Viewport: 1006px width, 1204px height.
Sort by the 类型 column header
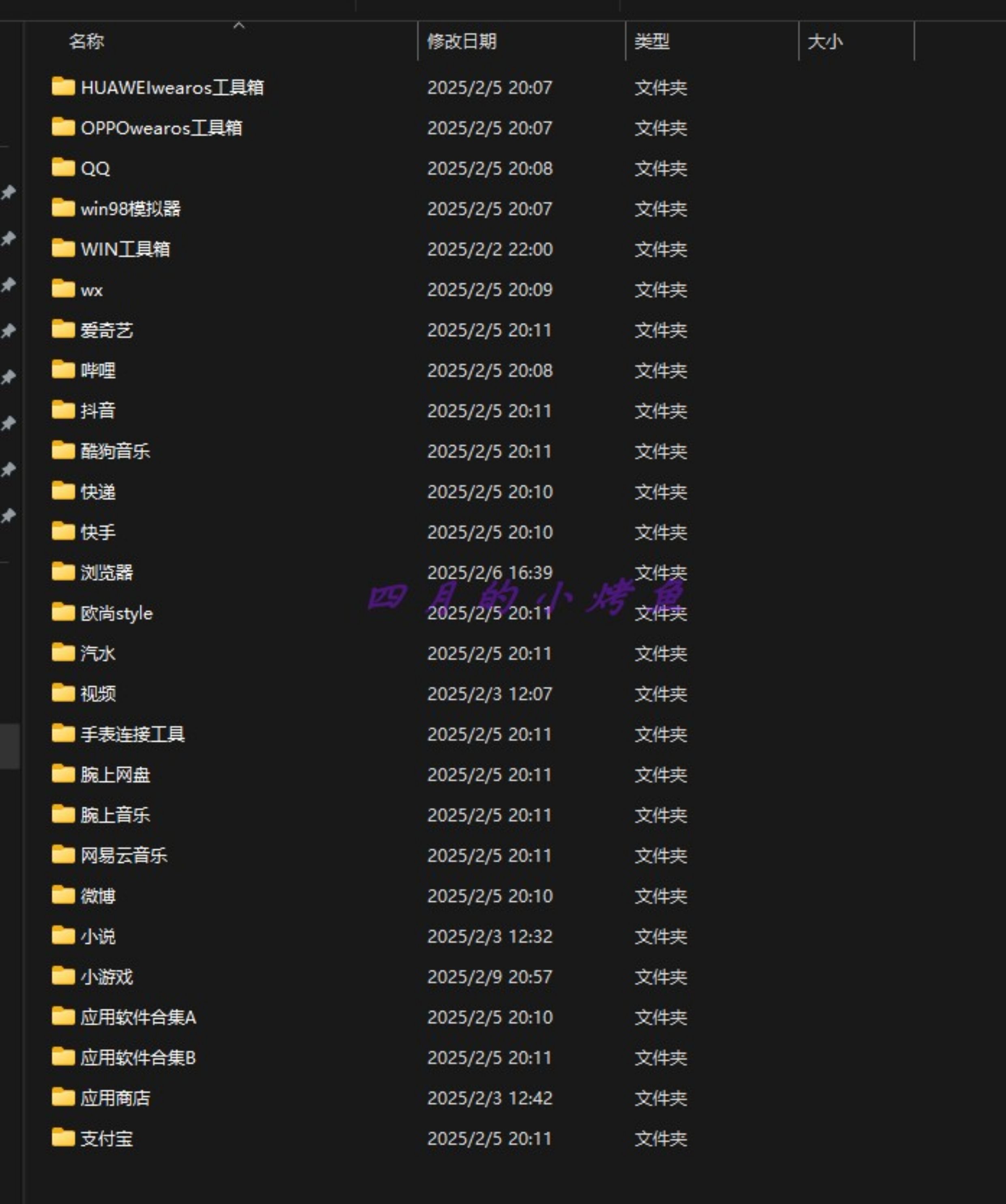[x=652, y=41]
